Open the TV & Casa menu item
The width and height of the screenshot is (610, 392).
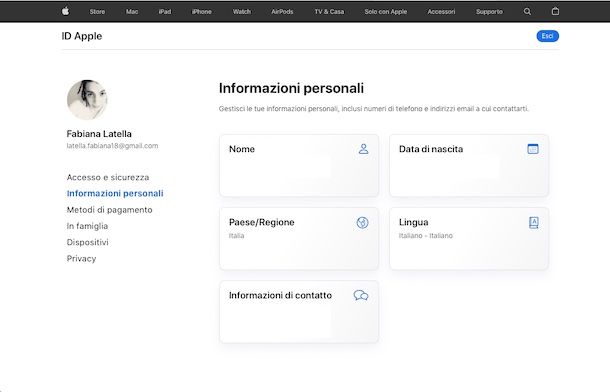329,12
